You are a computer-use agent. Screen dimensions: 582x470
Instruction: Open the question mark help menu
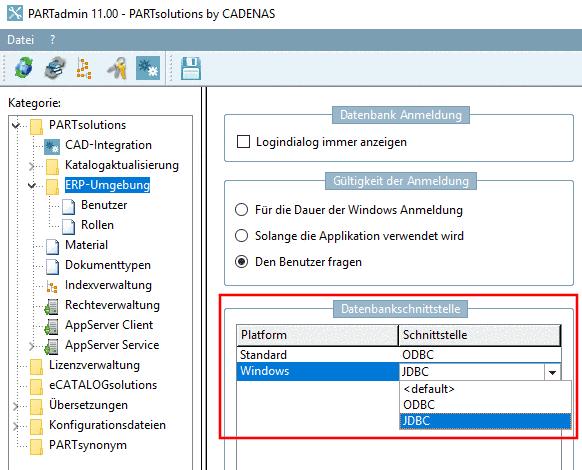pyautogui.click(x=52, y=39)
